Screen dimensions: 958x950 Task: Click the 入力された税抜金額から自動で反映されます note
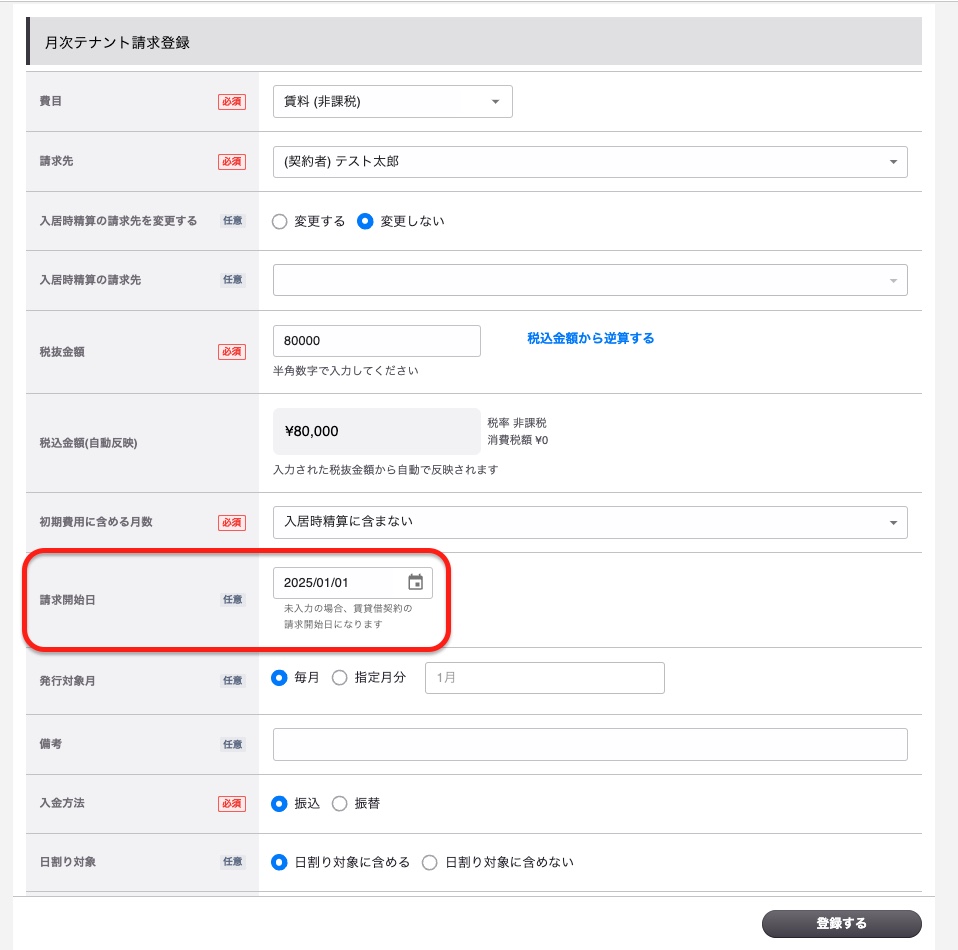tap(386, 470)
